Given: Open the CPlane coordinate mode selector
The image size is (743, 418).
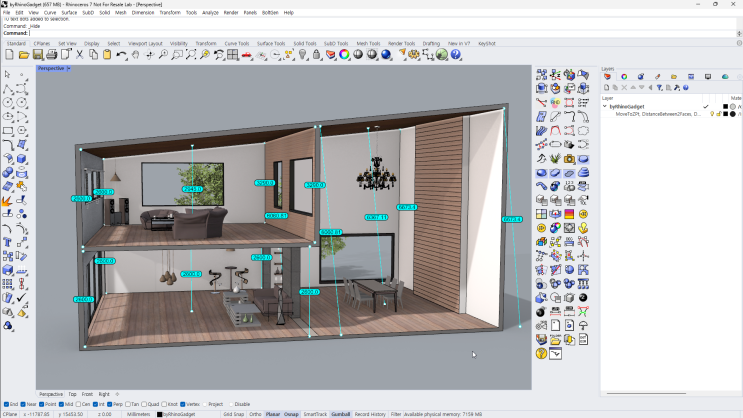Looking at the screenshot, I should [x=10, y=414].
